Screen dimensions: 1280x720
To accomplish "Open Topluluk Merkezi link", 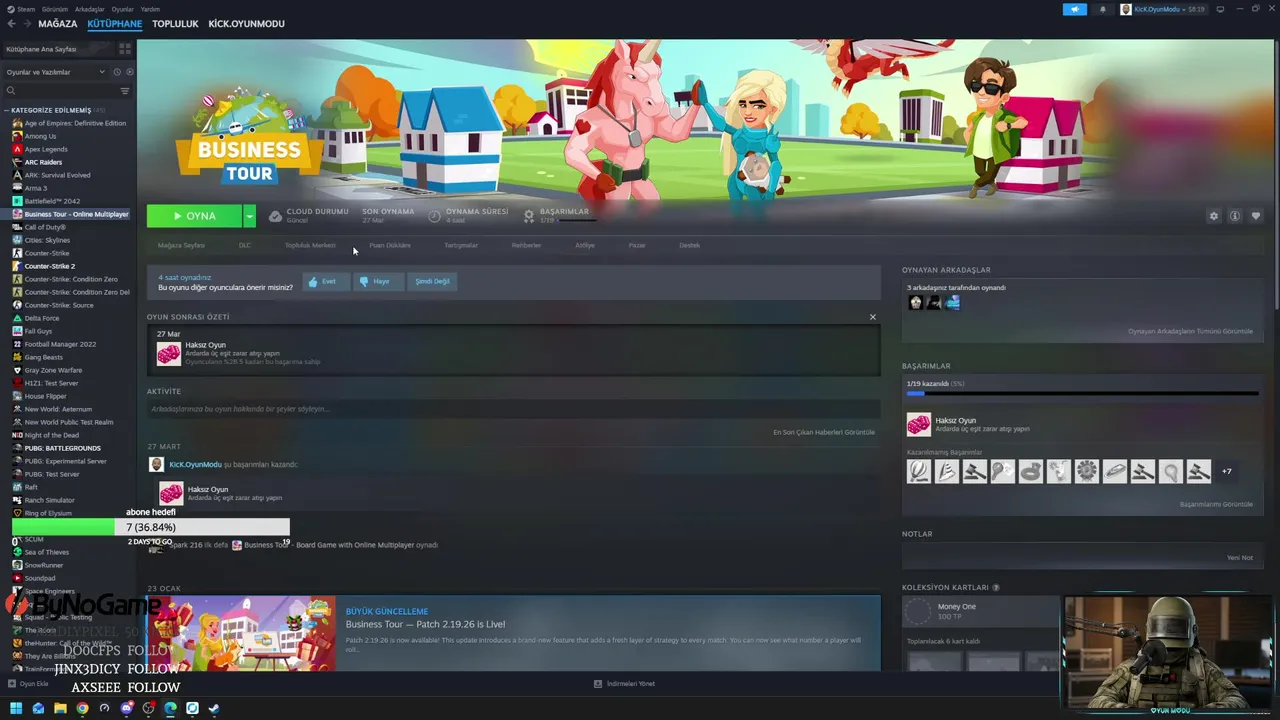I will coord(310,245).
